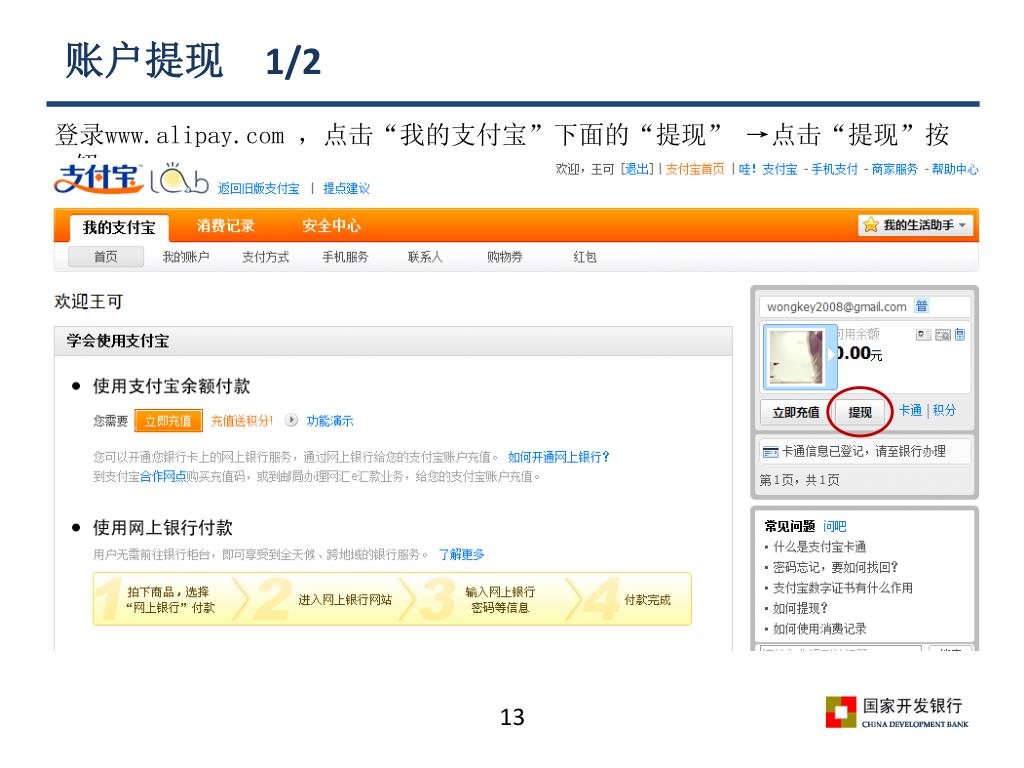Switch to 我的支付宝 tab

tap(119, 227)
